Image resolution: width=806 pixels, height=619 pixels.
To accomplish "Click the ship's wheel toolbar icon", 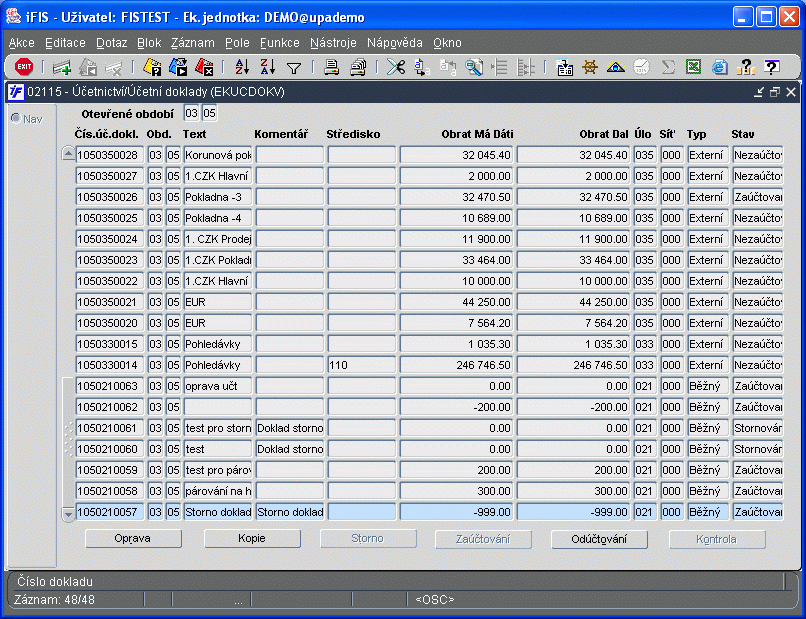I will (590, 67).
